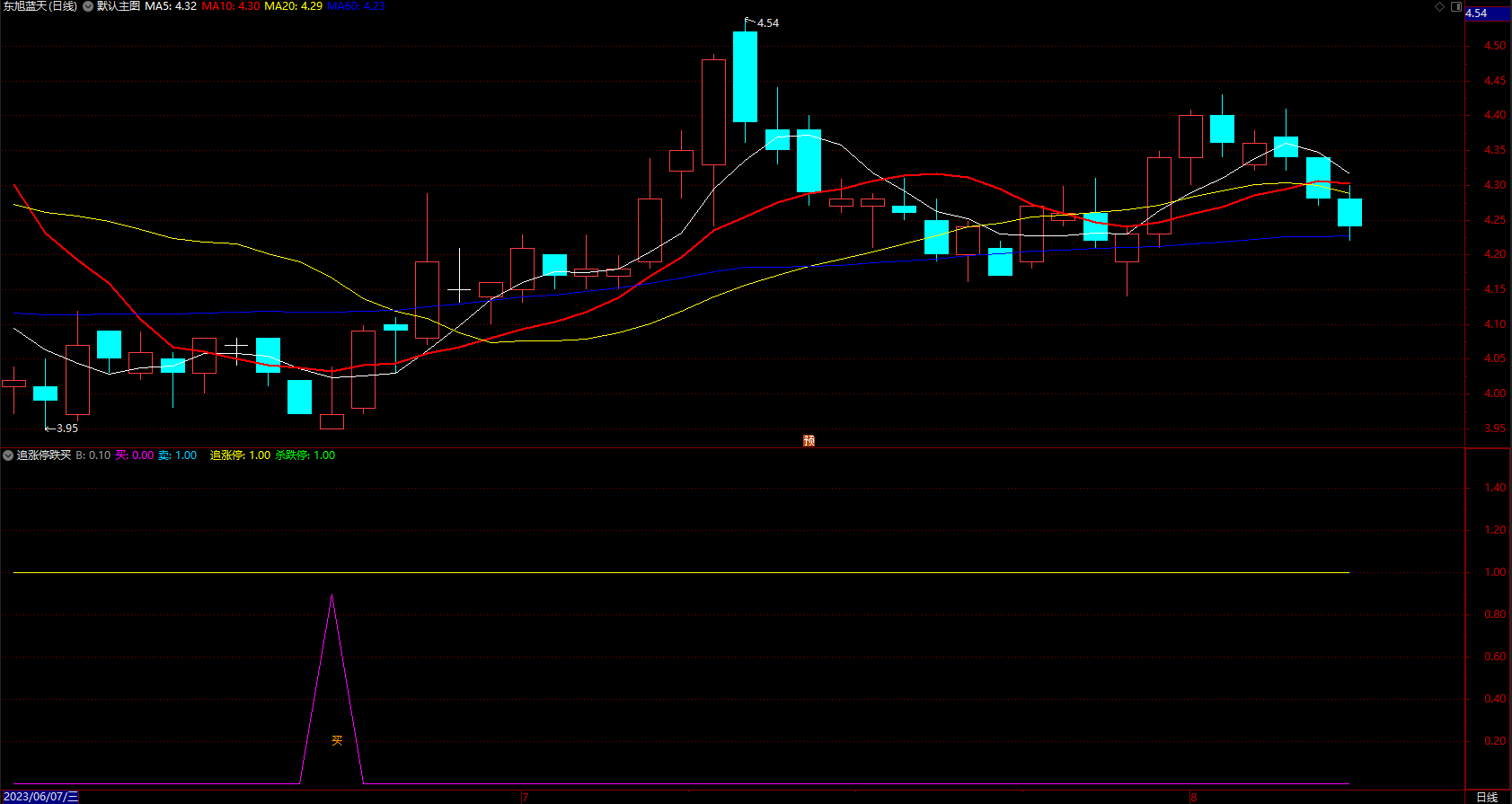Viewport: 1512px width, 804px height.
Task: Select the MA20: 4.29 indicator label
Action: coord(293,6)
